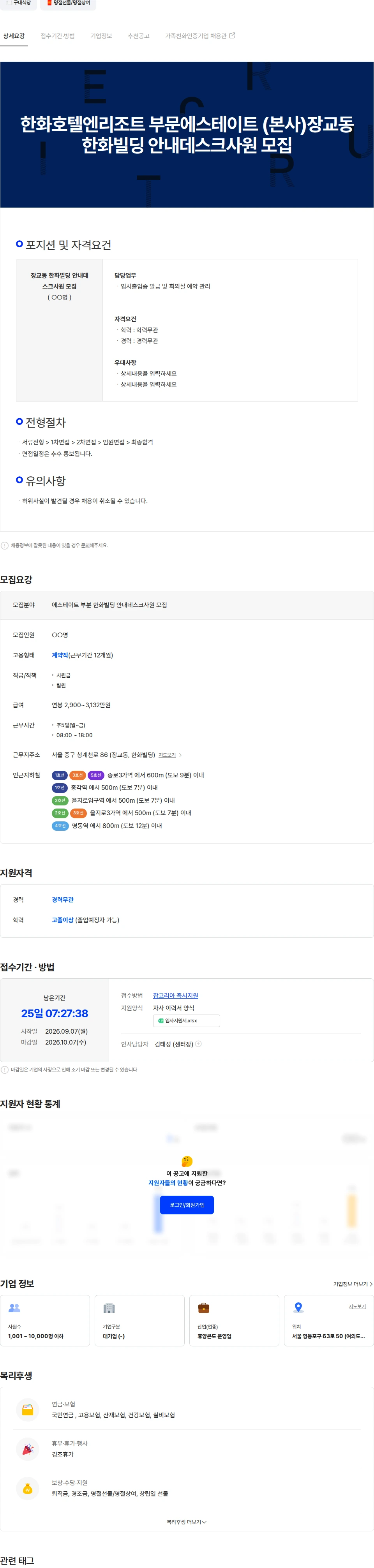This screenshot has height=1568, width=374.
Task: Click the 명절선물/명절상여 benefit tag
Action: click(x=68, y=3)
